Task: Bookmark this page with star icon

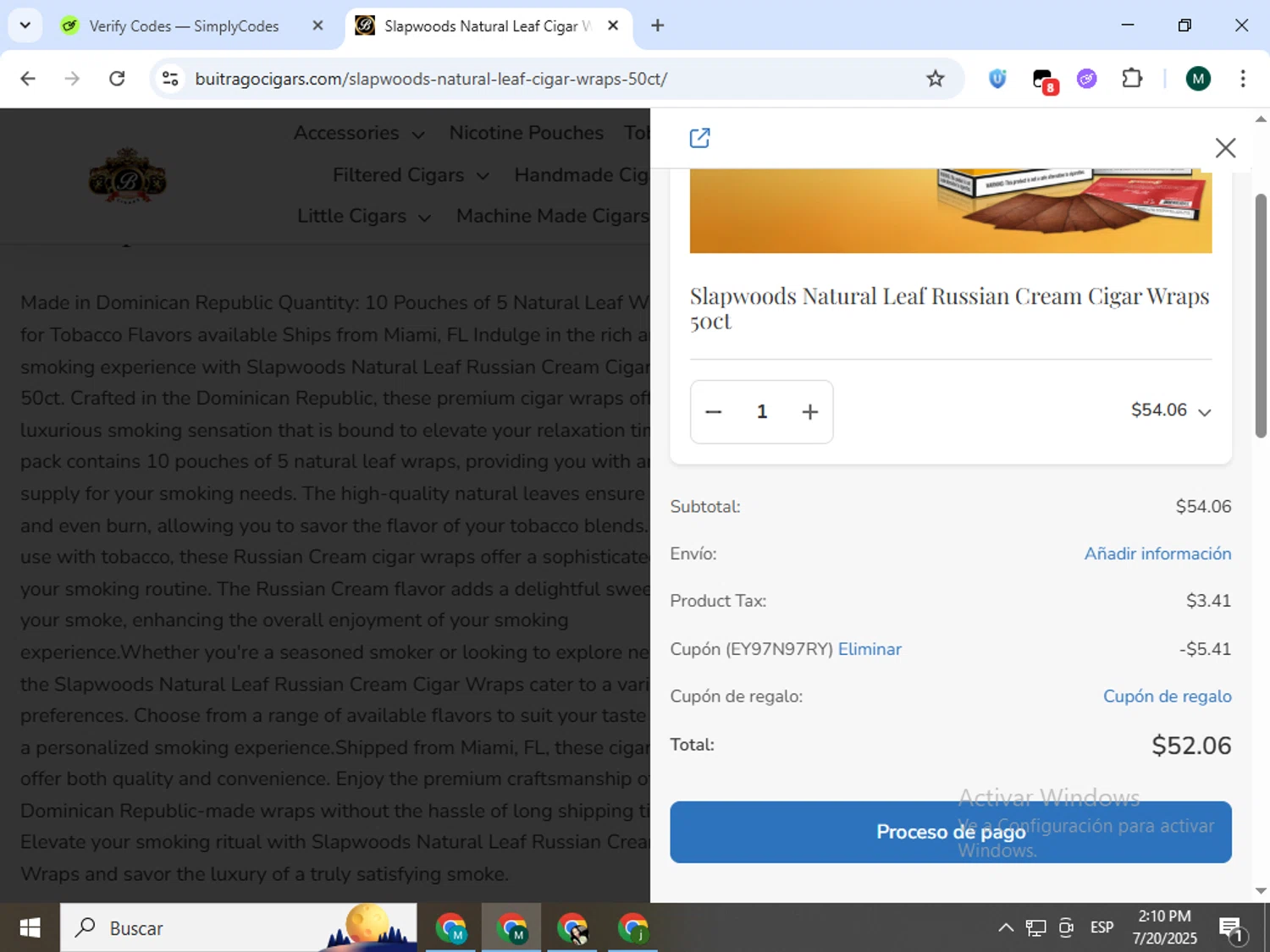Action: 935,79
